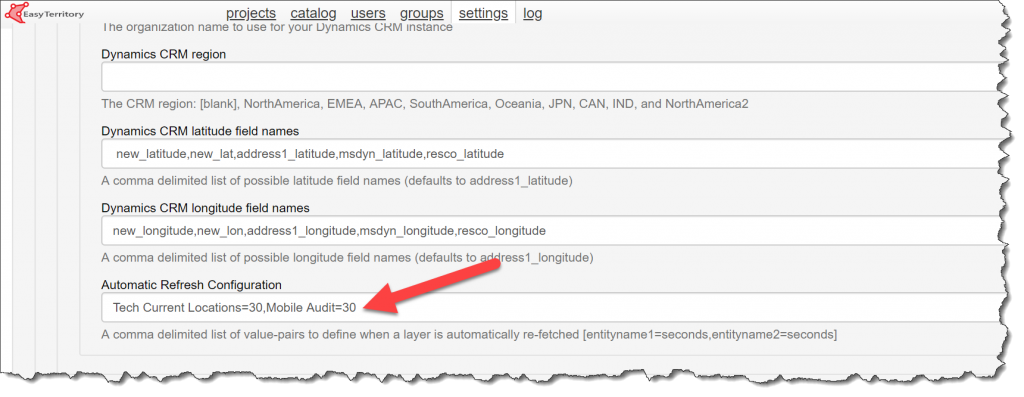Click the EasyTerritory logo
Screen dimensions: 1024x397
pos(44,13)
